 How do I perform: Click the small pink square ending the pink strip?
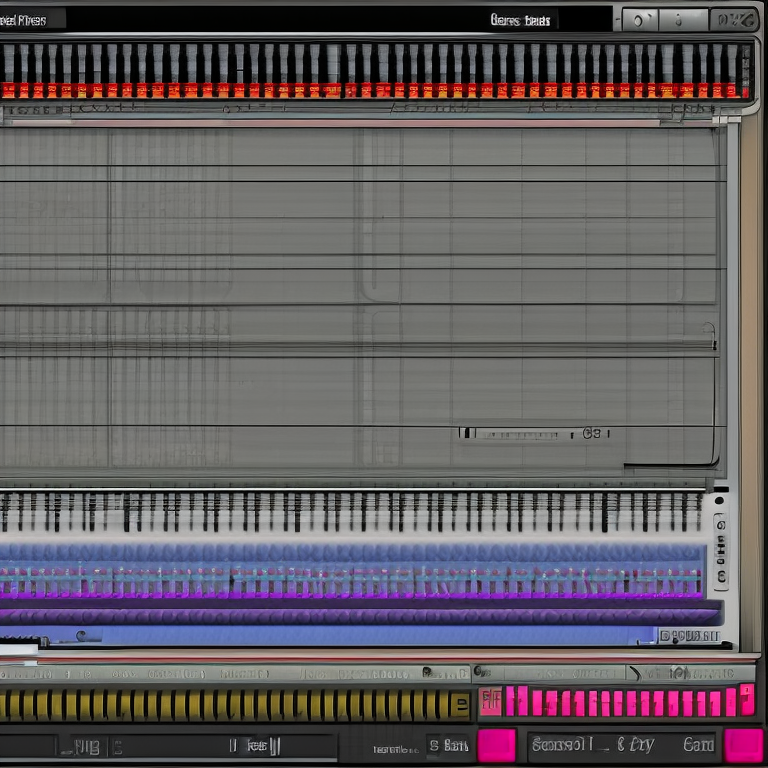[x=747, y=699]
